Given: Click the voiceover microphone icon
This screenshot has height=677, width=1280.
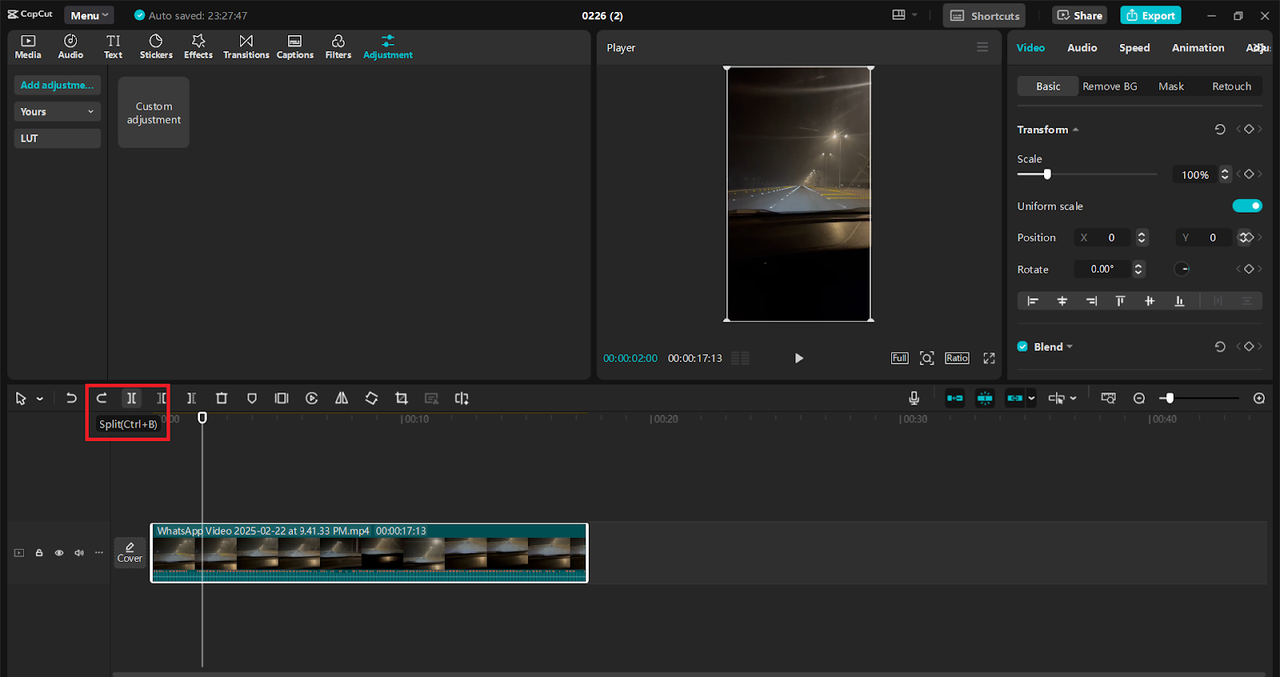Looking at the screenshot, I should (x=913, y=398).
